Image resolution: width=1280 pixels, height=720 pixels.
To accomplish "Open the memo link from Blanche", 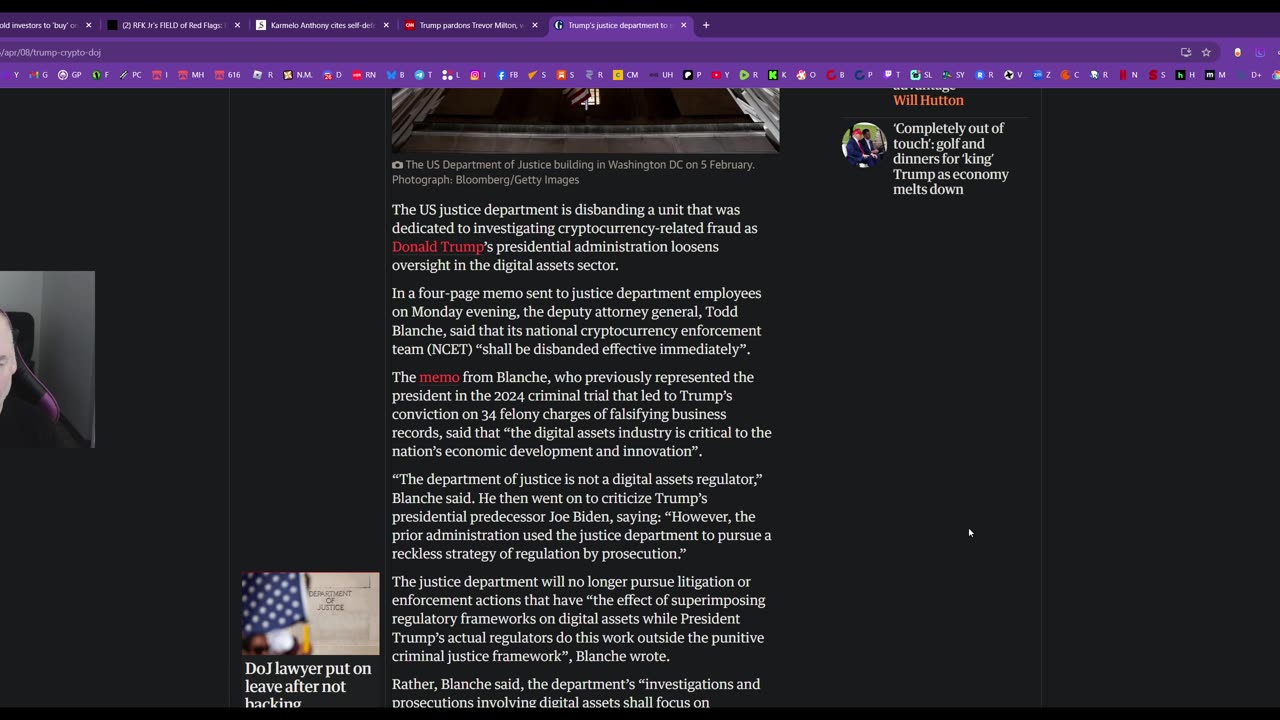I will coord(439,377).
